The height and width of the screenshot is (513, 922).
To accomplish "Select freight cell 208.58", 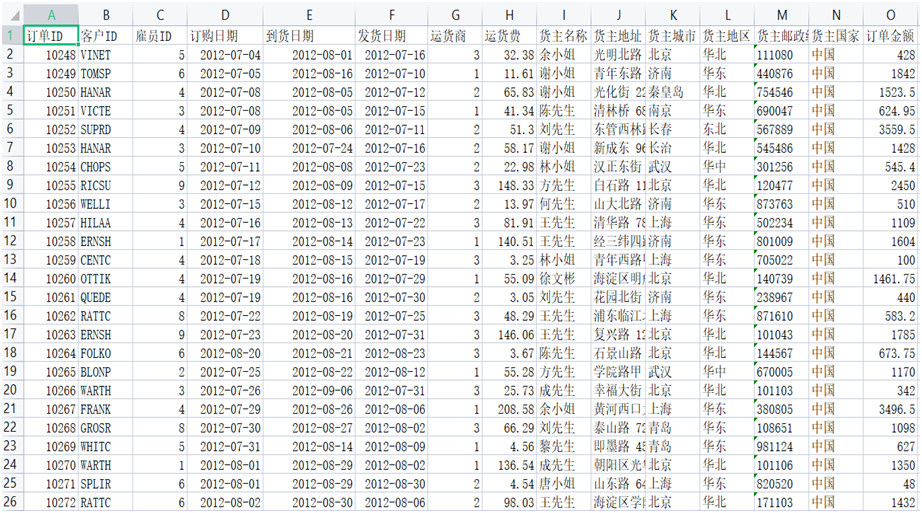I will [x=509, y=409].
